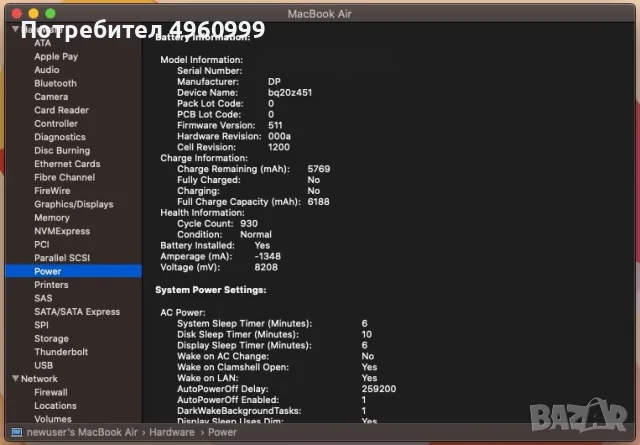Select Controller in the sidebar

tap(56, 124)
